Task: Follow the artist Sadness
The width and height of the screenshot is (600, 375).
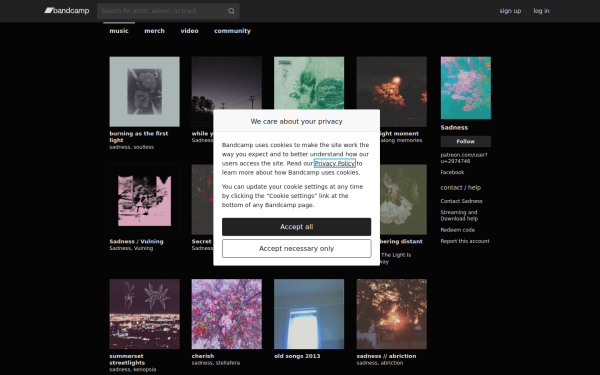Action: (x=466, y=142)
